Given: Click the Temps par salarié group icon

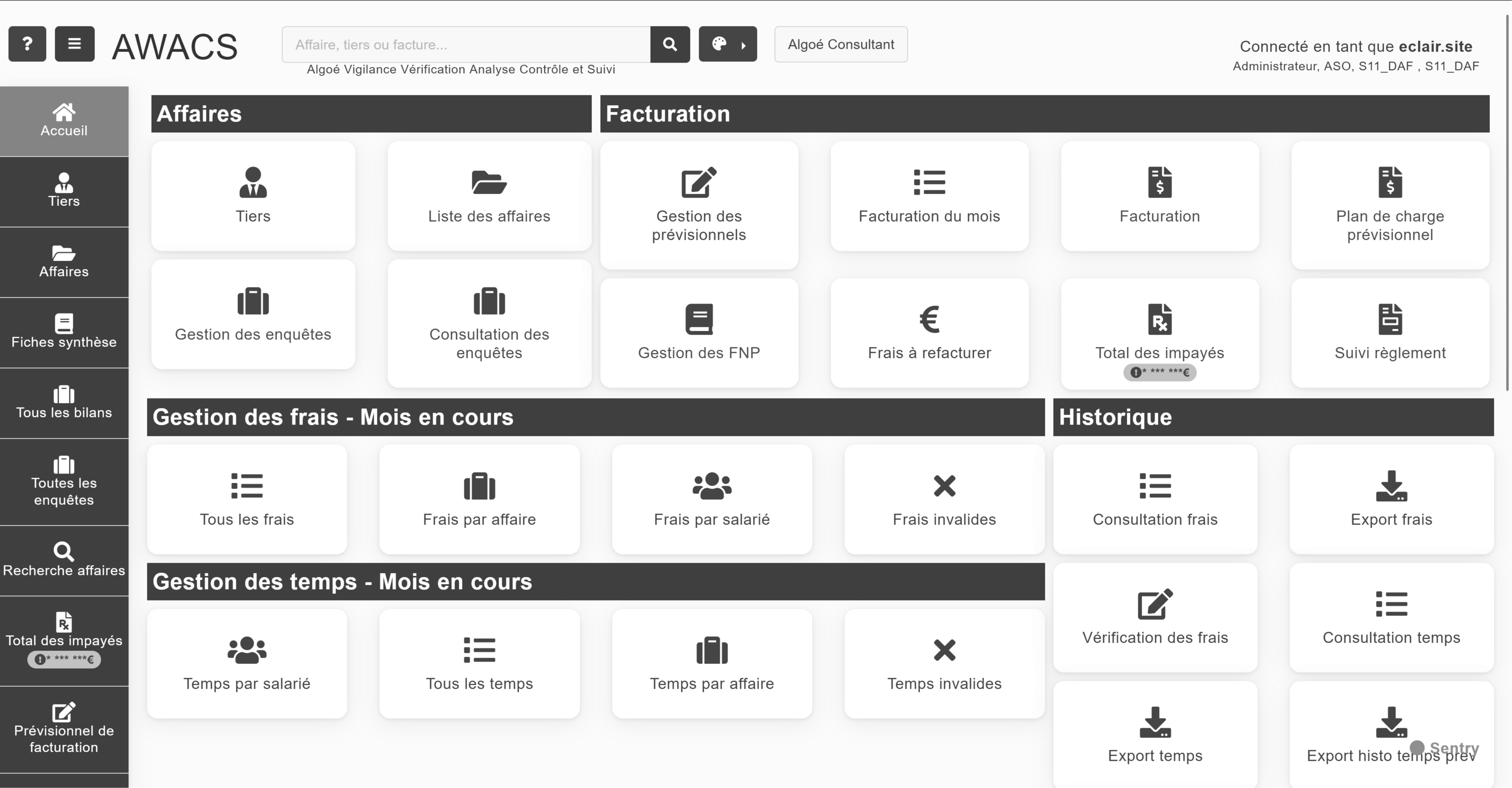Looking at the screenshot, I should [247, 650].
